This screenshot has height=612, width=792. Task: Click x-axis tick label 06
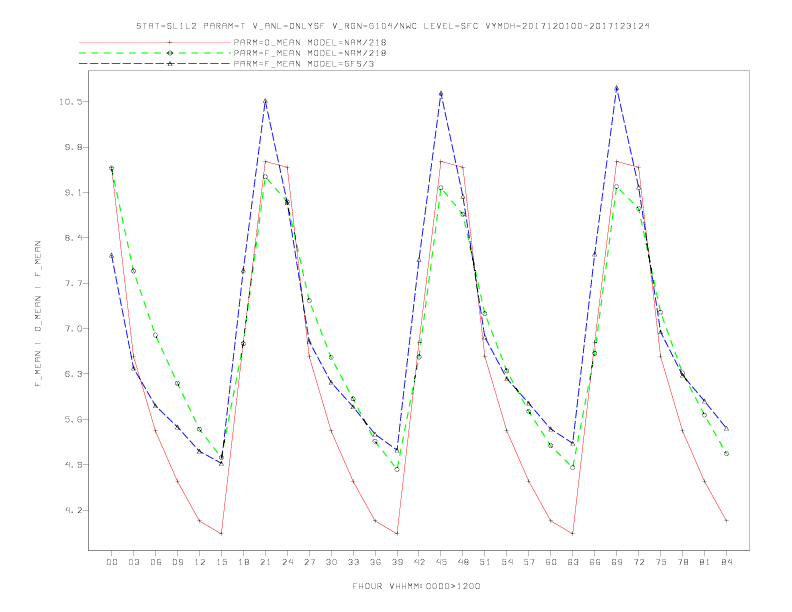tap(156, 562)
